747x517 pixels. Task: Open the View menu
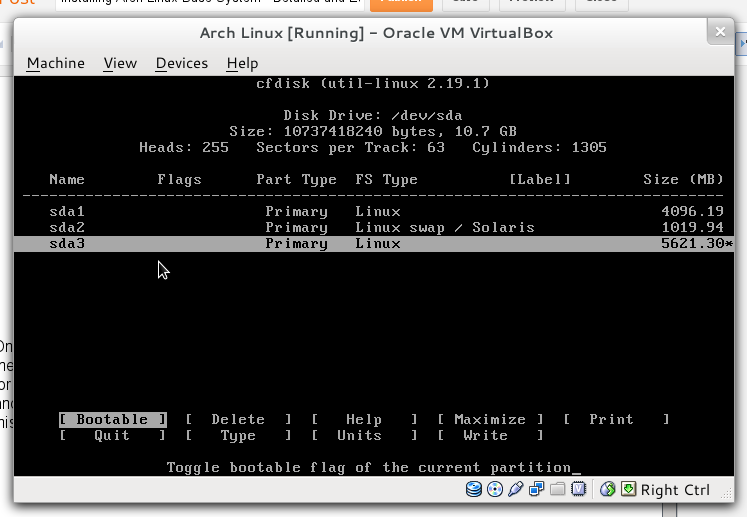pos(120,63)
